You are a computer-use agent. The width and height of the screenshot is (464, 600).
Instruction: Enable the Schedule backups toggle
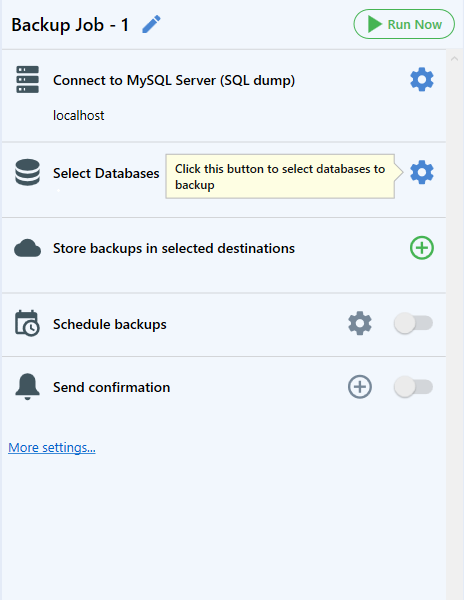[x=414, y=323]
